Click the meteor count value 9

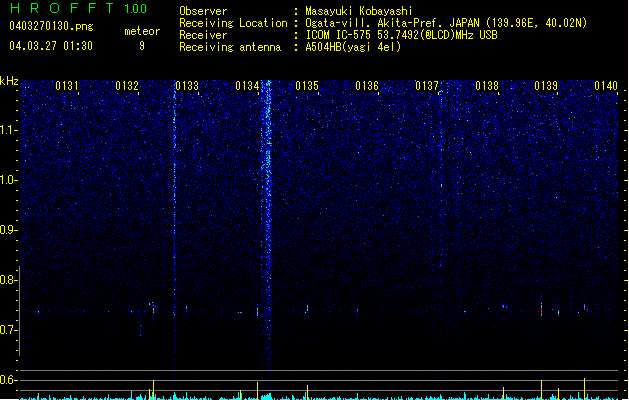point(142,46)
